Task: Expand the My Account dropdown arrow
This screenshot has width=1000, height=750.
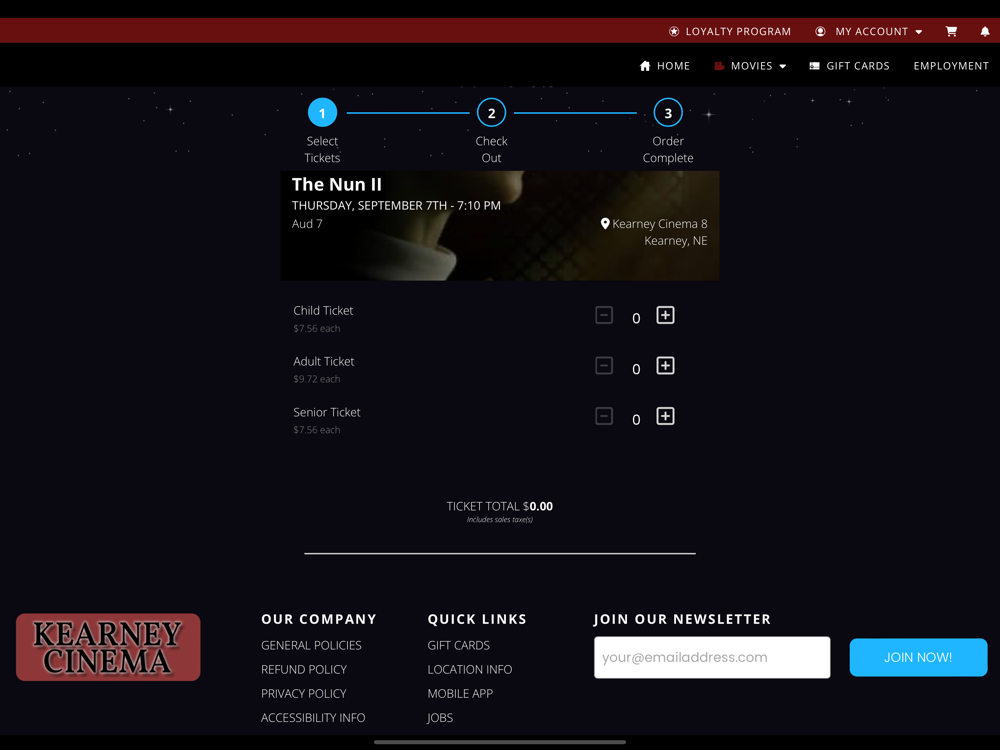Action: [x=918, y=32]
